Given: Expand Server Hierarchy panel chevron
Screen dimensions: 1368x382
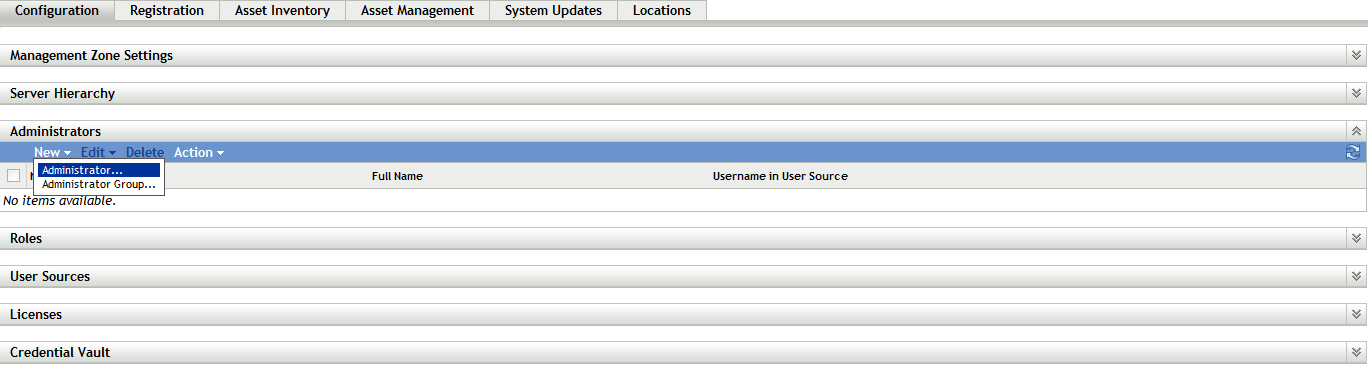Looking at the screenshot, I should click(x=1356, y=93).
